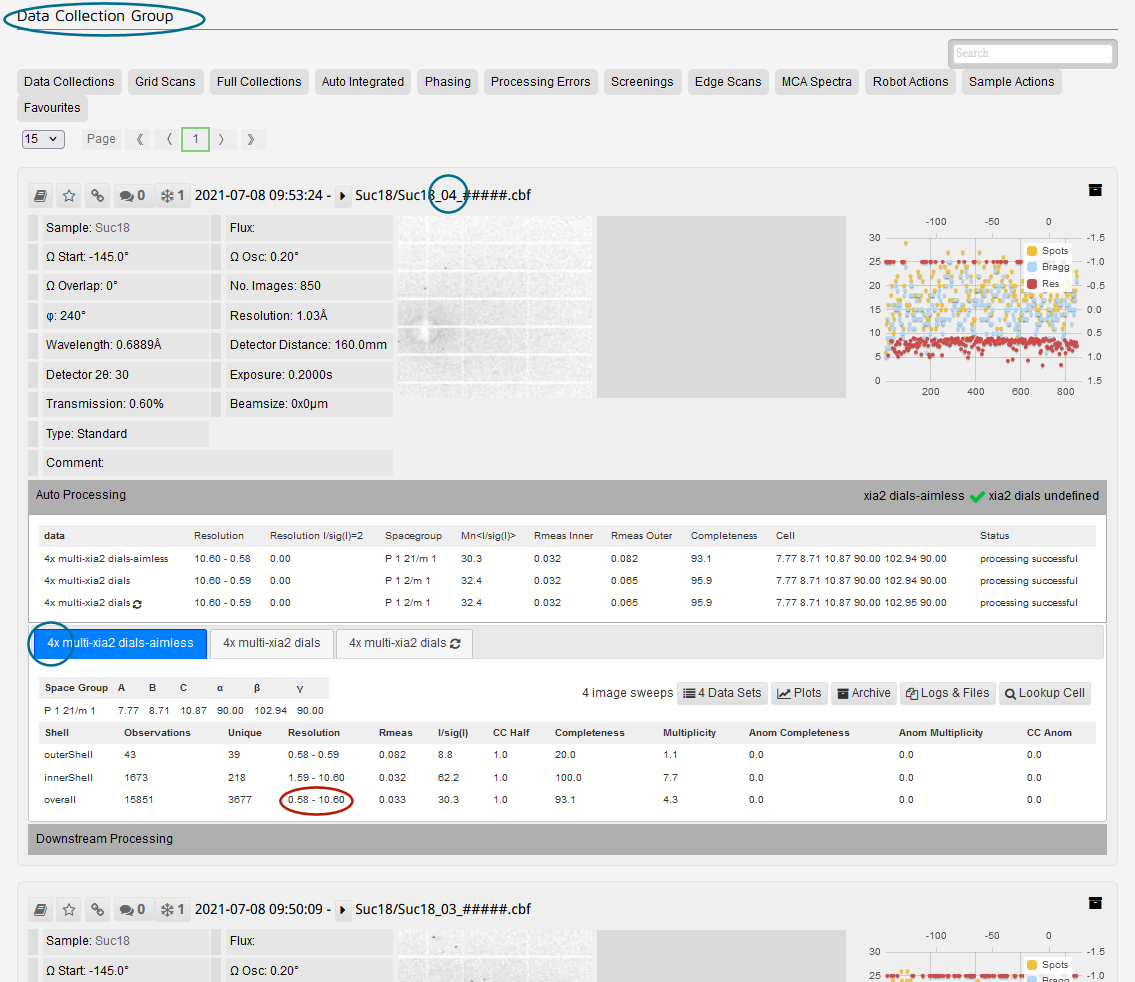Open comments bubble icon for Suc18_04
Viewport: 1135px width, 982px height.
(132, 195)
